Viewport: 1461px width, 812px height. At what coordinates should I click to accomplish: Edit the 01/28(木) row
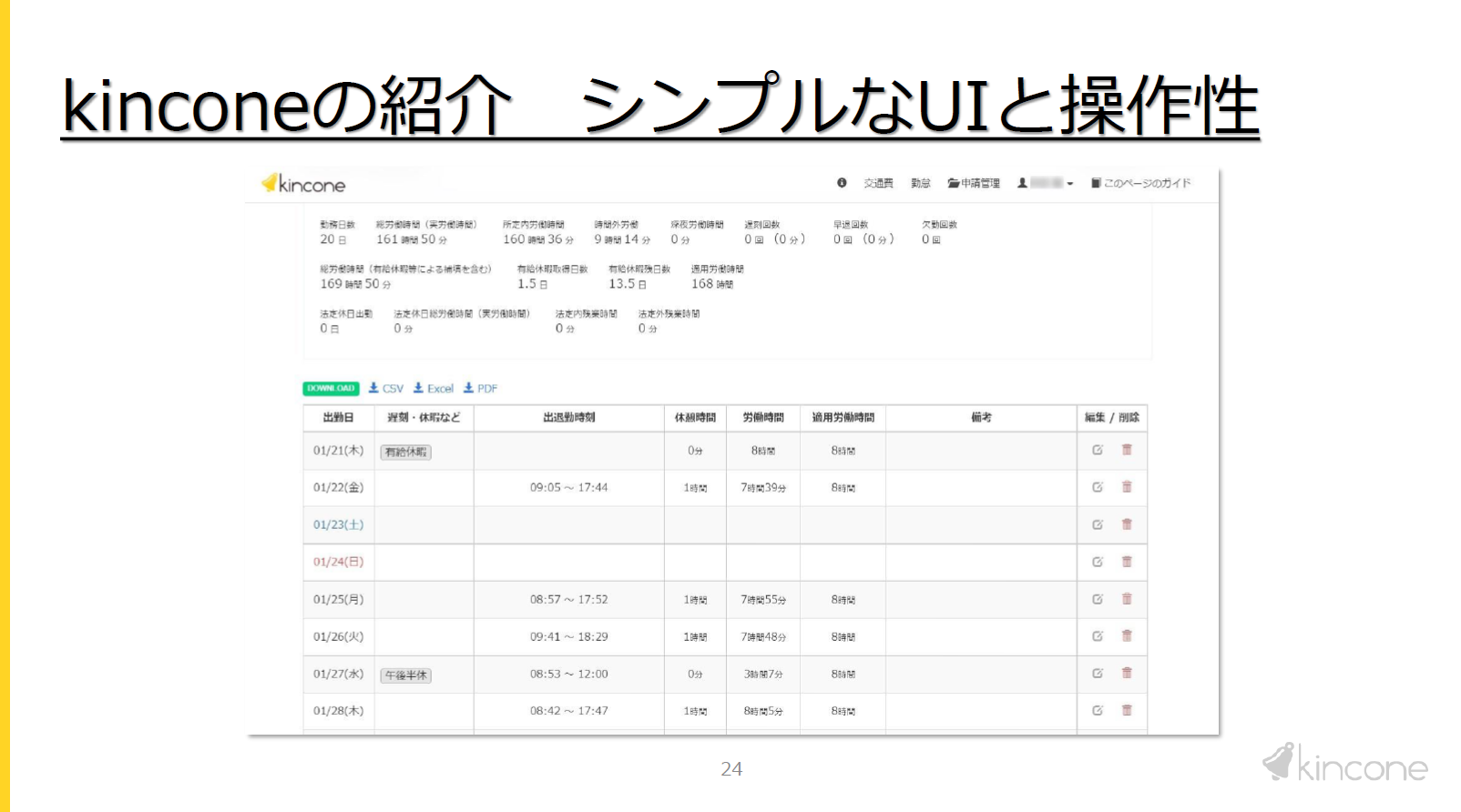(1098, 710)
